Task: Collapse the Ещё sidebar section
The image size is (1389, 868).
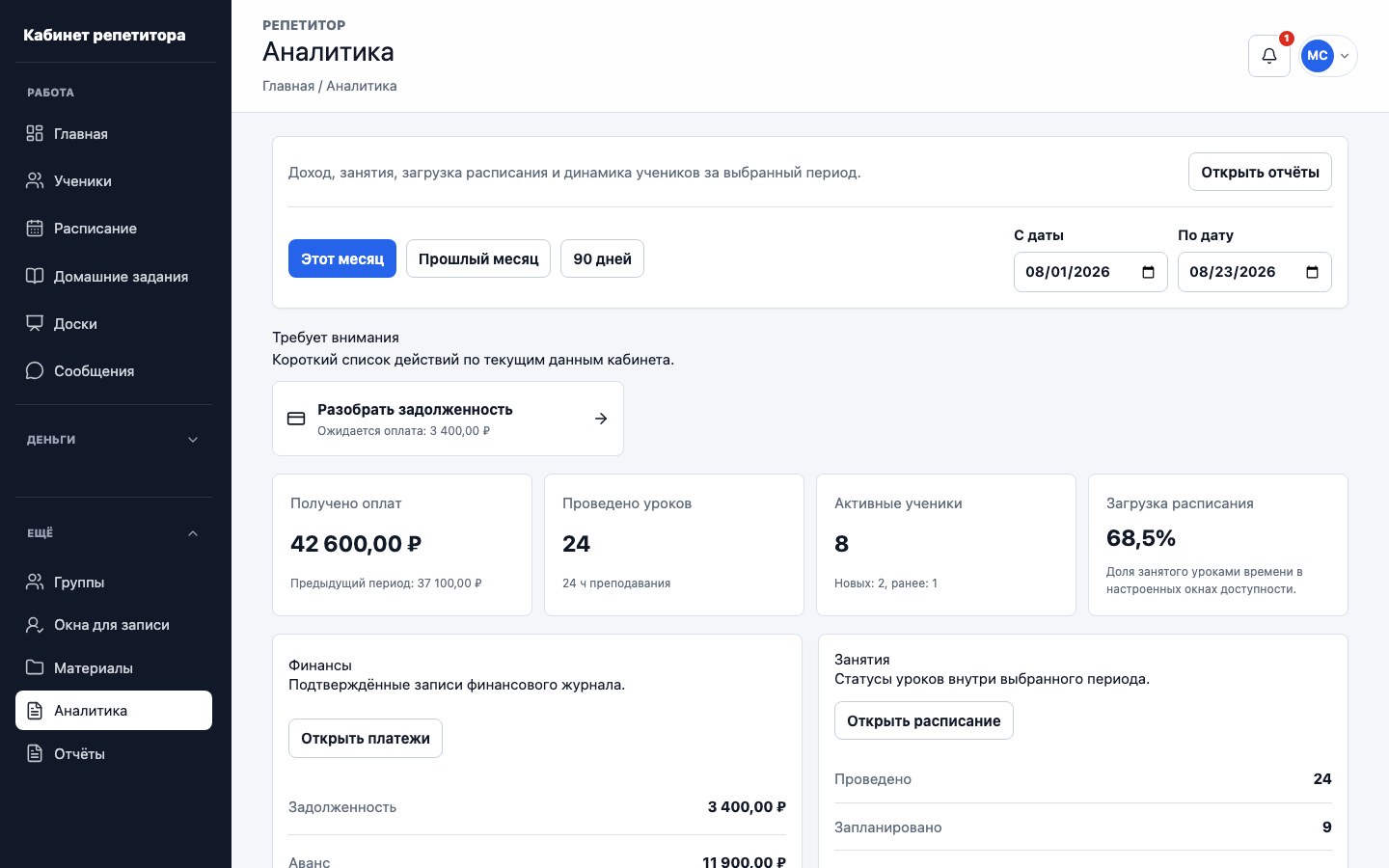Action: pos(114,533)
